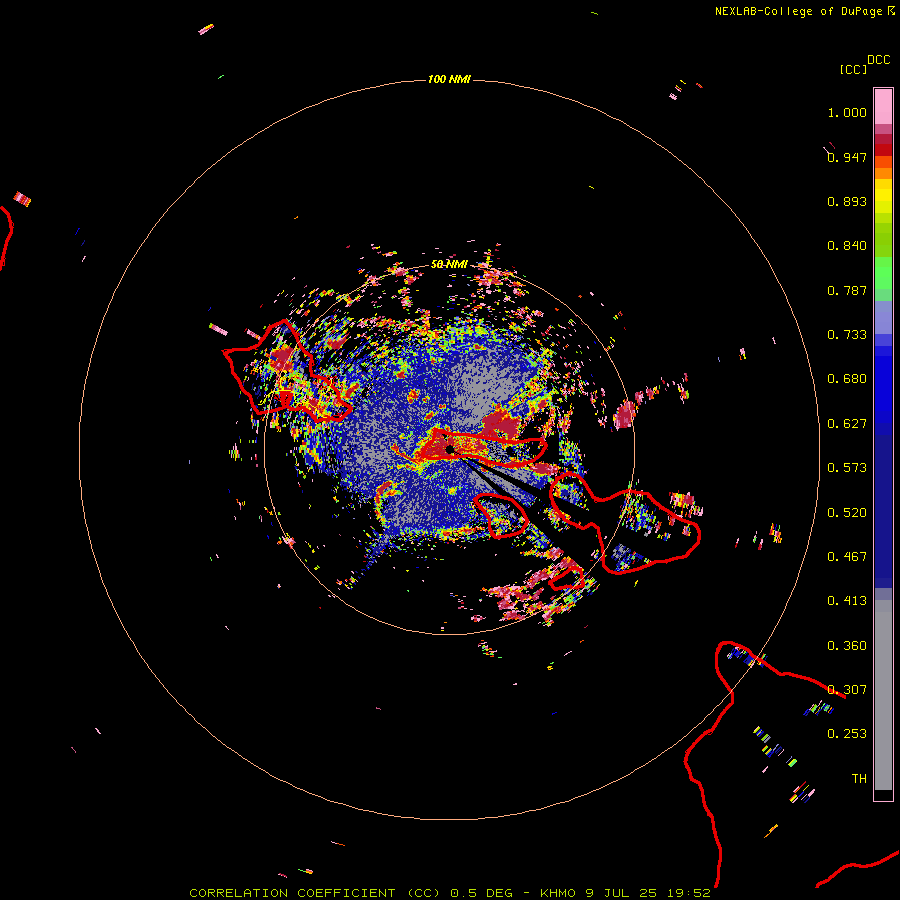Viewport: 900px width, 900px height.
Task: Click the 1.000 value on color scale
Action: (x=847, y=112)
